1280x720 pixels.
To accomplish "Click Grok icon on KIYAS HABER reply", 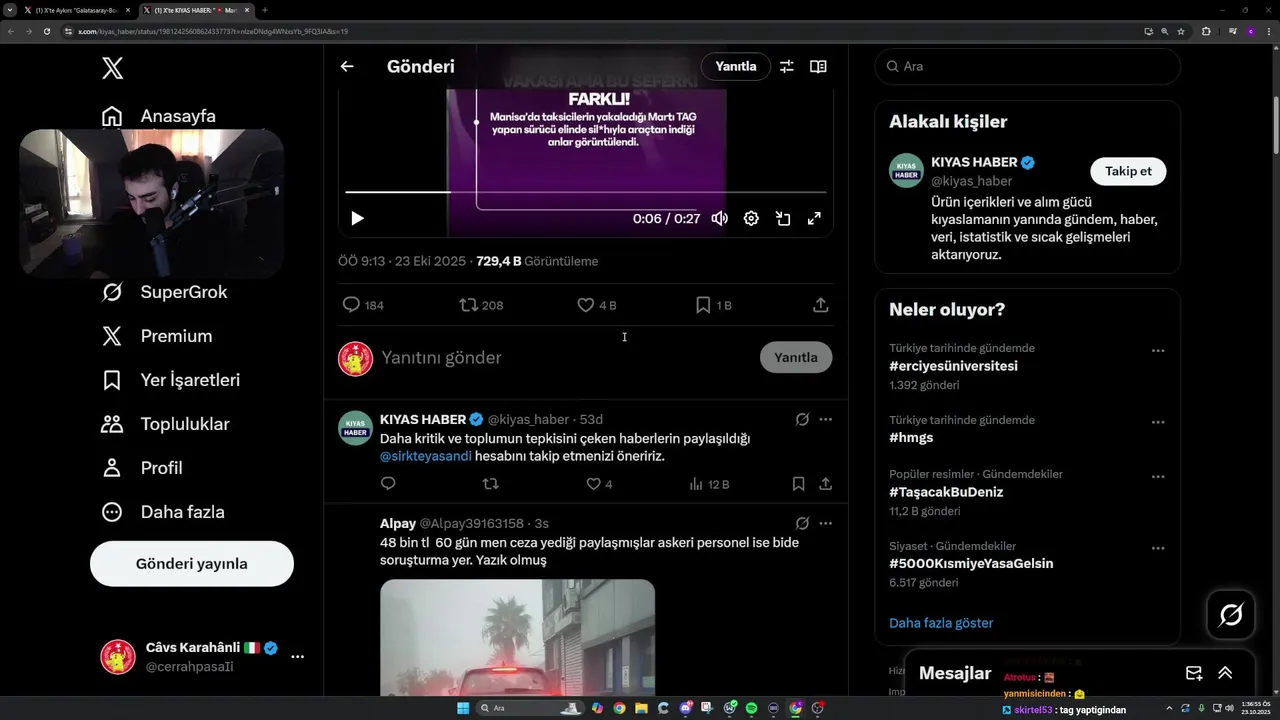I will pos(802,419).
